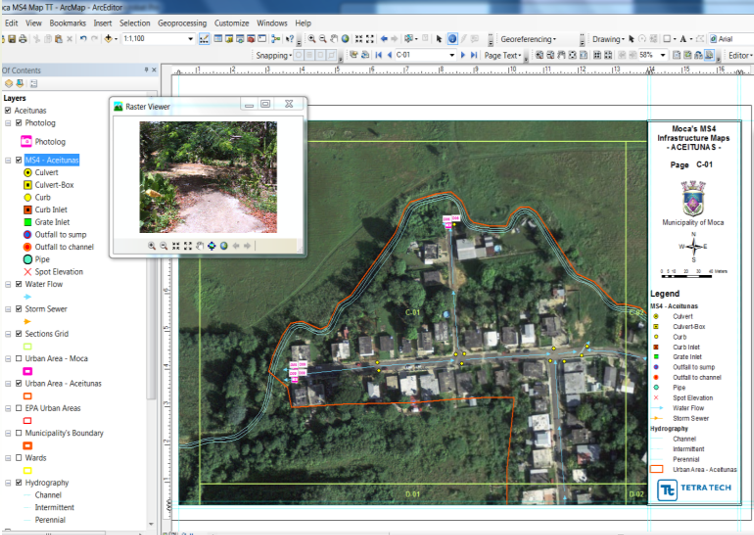The height and width of the screenshot is (535, 754).
Task: Click the Raster Viewer zoom out icon
Action: (164, 245)
